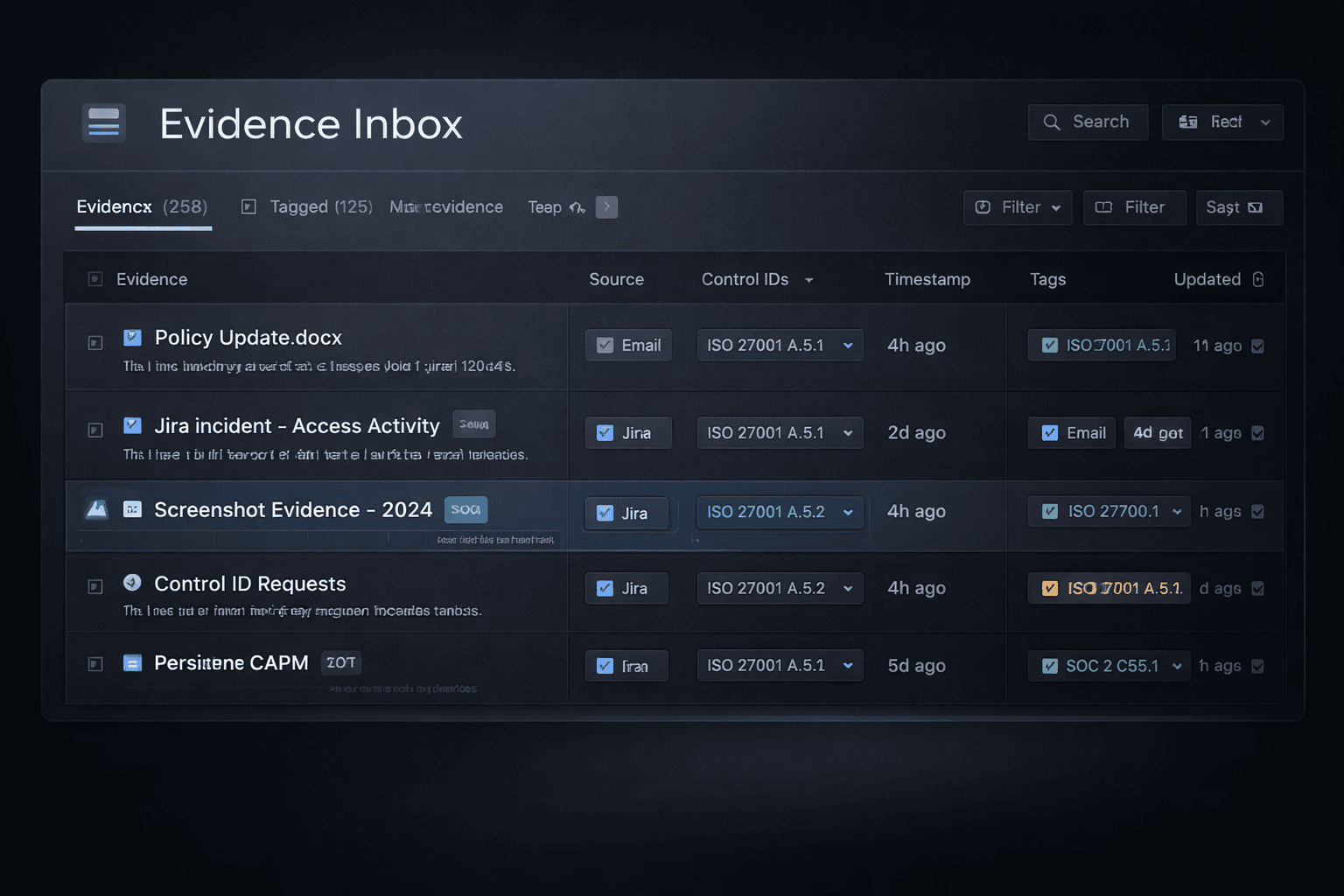Click the right-hand Filter button
This screenshot has width=1344, height=896.
[1135, 207]
